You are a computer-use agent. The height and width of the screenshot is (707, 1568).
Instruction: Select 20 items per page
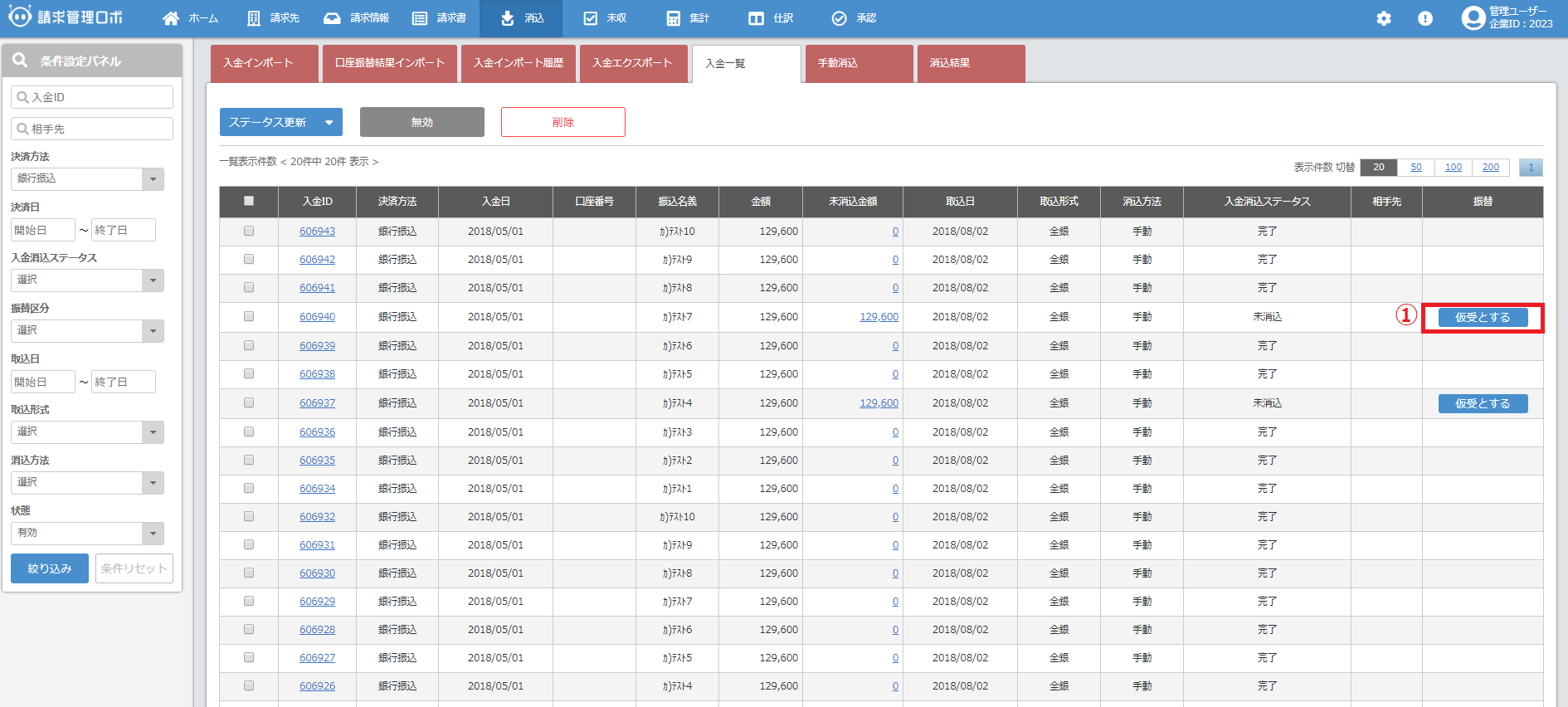coord(1379,168)
